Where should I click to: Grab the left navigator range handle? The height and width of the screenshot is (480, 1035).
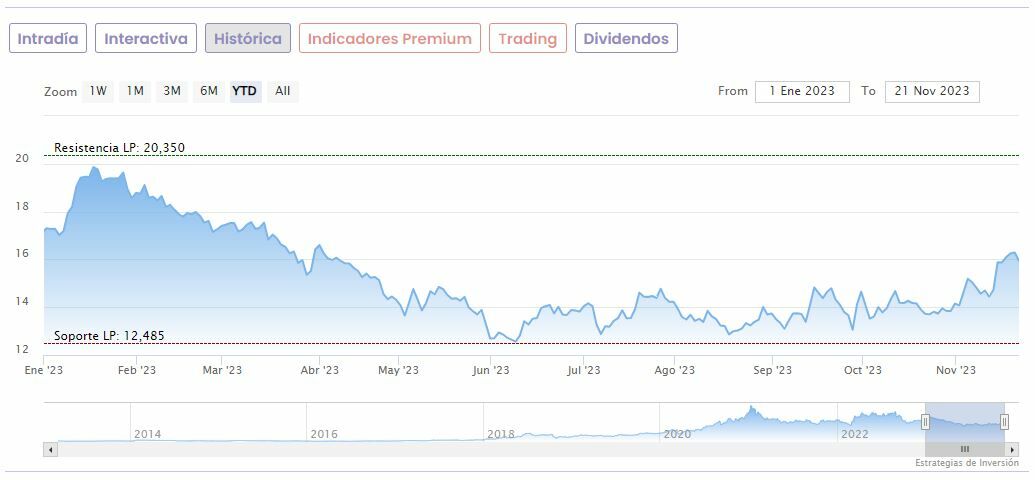[925, 422]
